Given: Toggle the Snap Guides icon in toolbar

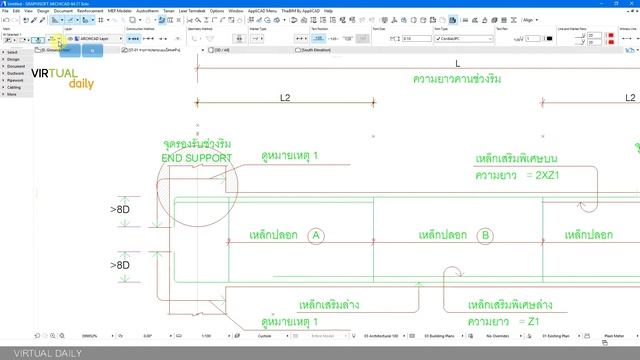Looking at the screenshot, I should [x=70, y=20].
